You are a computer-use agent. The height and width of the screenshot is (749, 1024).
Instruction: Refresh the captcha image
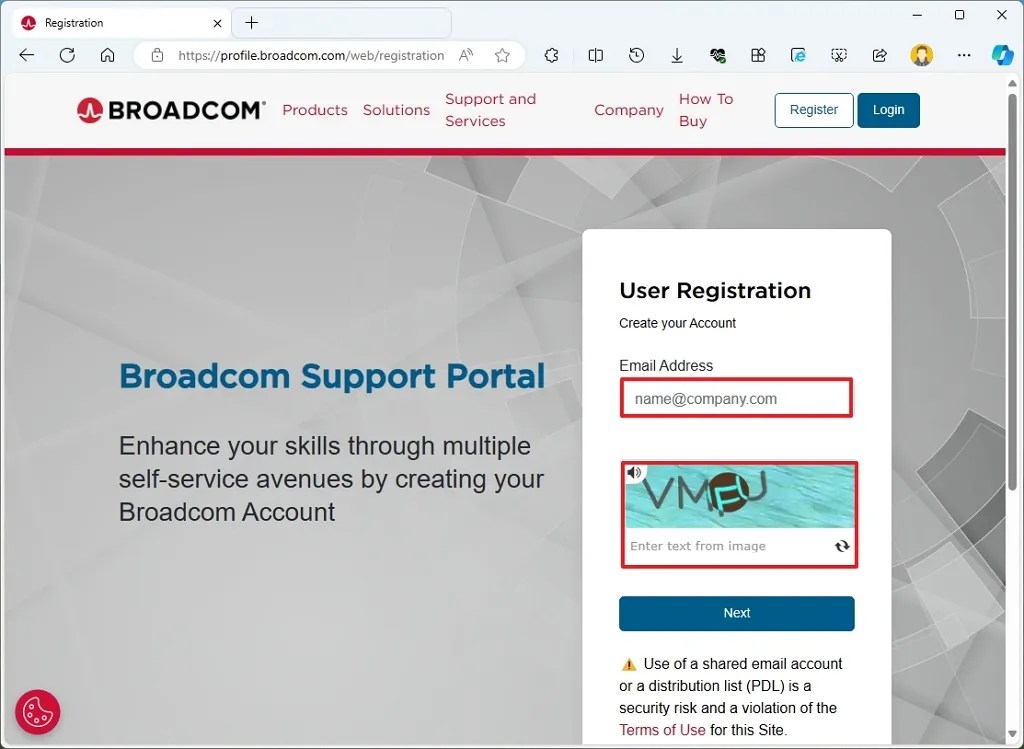(x=843, y=546)
